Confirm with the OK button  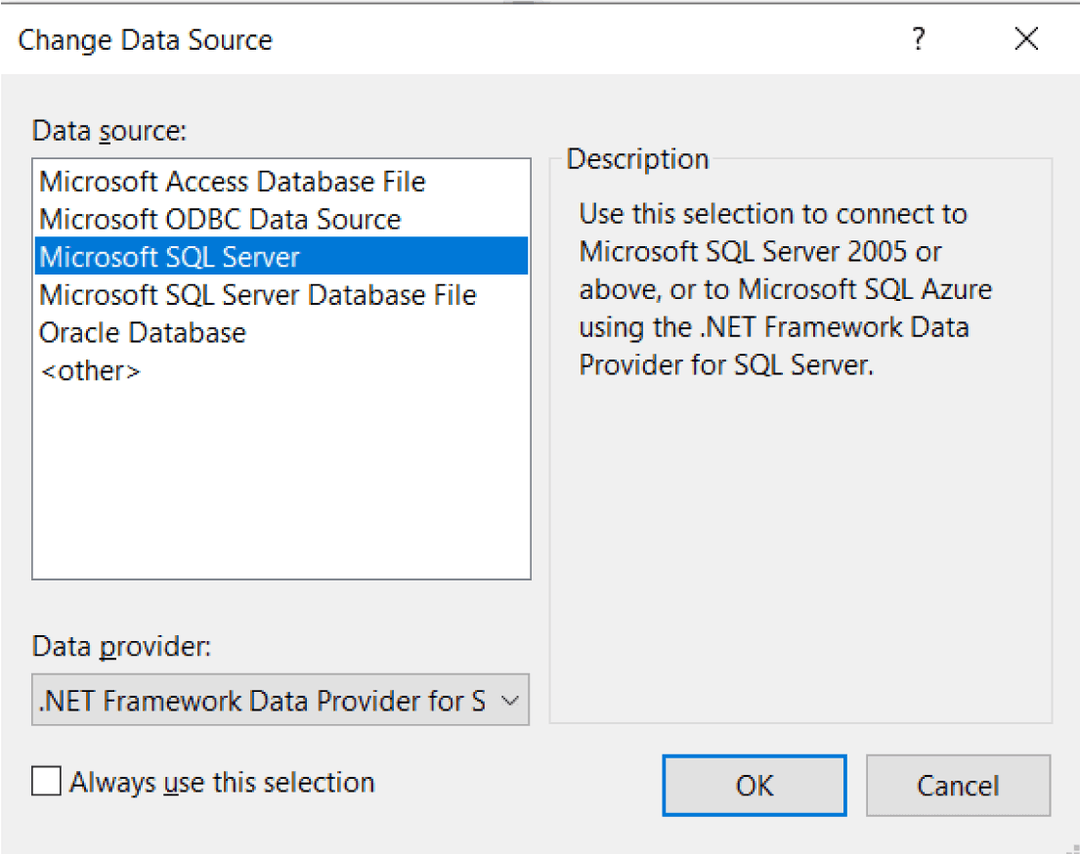[x=754, y=785]
